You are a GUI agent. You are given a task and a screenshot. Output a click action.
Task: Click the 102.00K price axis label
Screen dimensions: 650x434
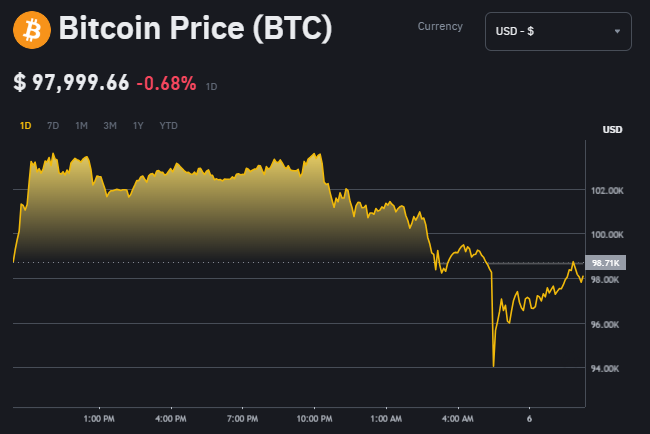pyautogui.click(x=608, y=190)
